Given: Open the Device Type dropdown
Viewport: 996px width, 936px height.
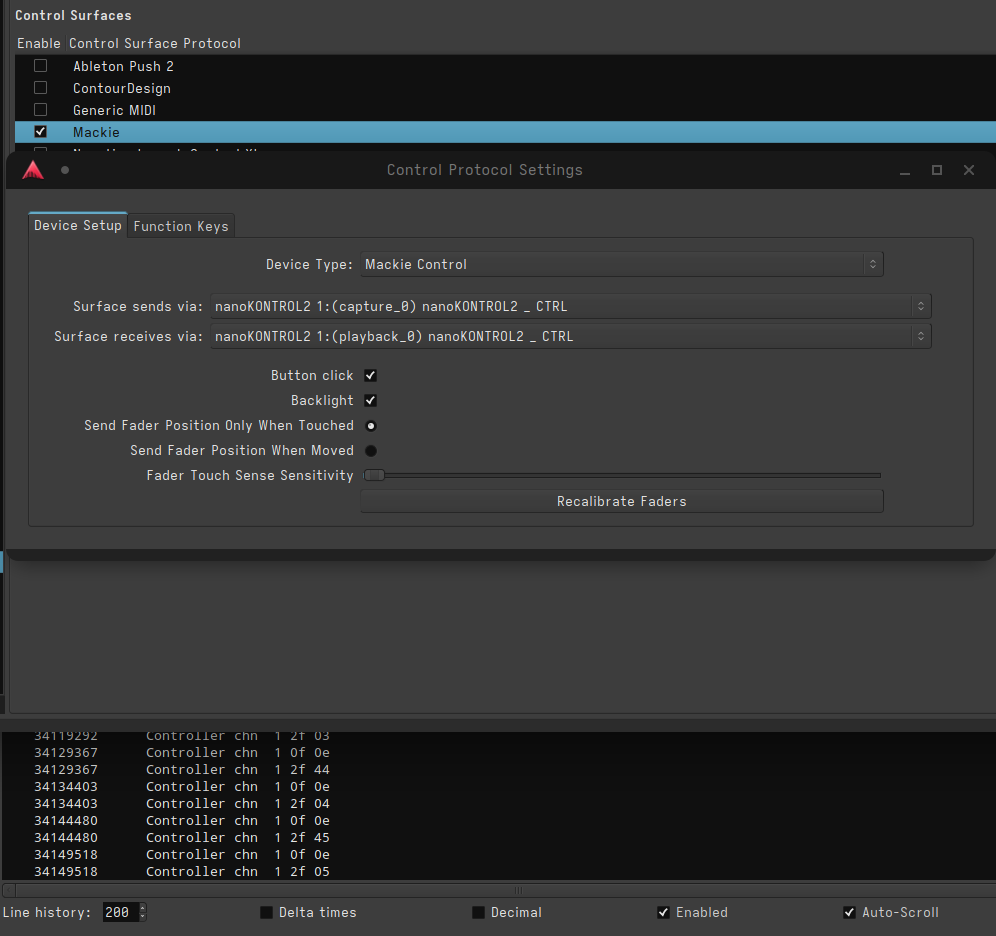Looking at the screenshot, I should (x=621, y=265).
